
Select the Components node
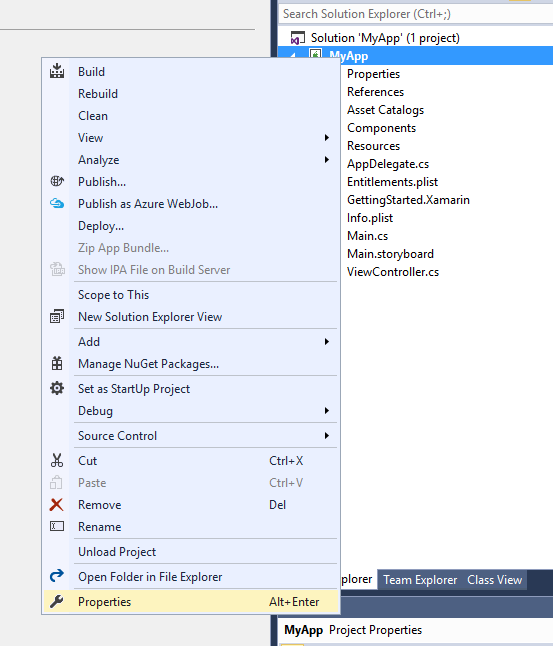[381, 128]
